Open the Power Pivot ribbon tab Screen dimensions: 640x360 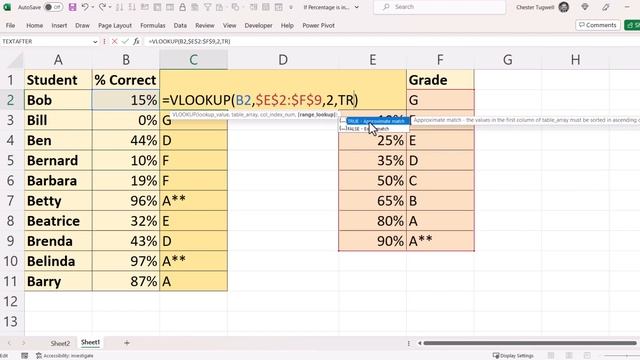tap(318, 25)
